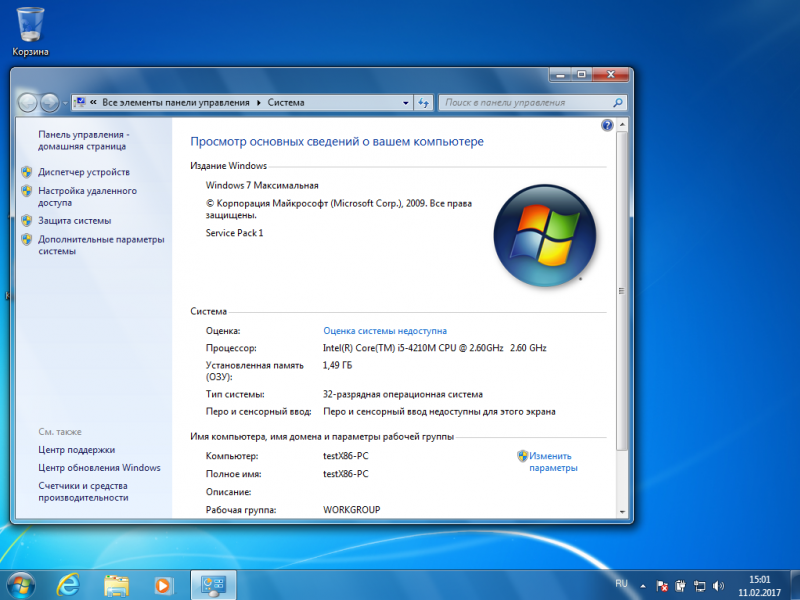Open Центр обновления Windows link

(x=99, y=467)
